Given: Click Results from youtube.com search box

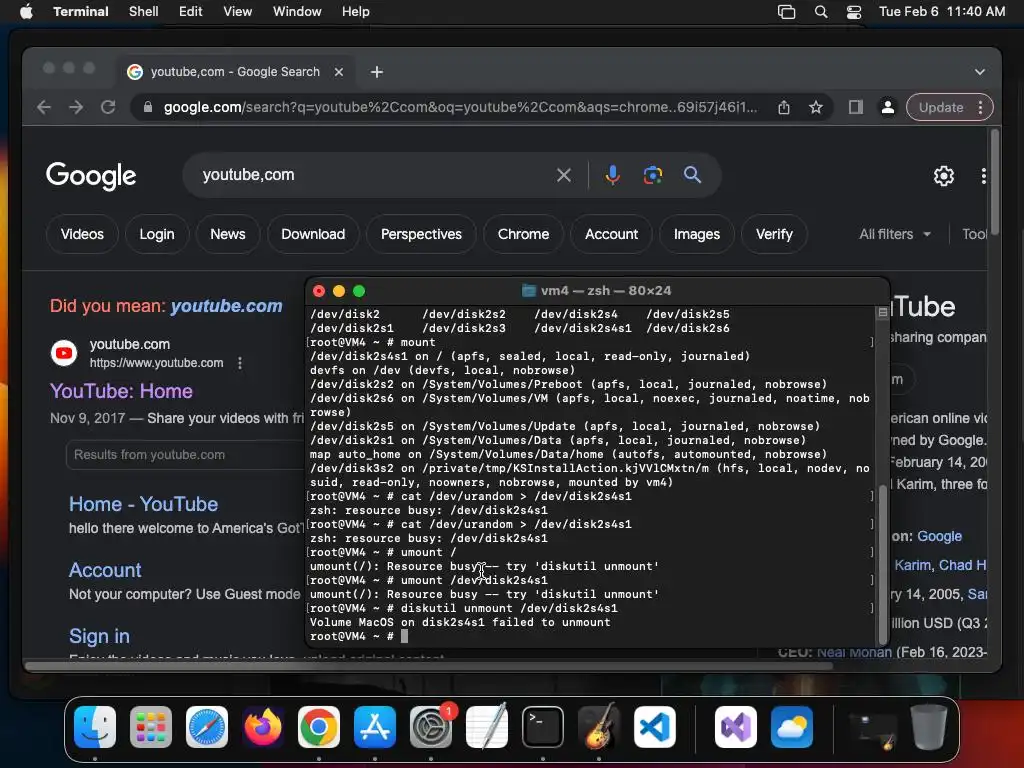Looking at the screenshot, I should 184,455.
